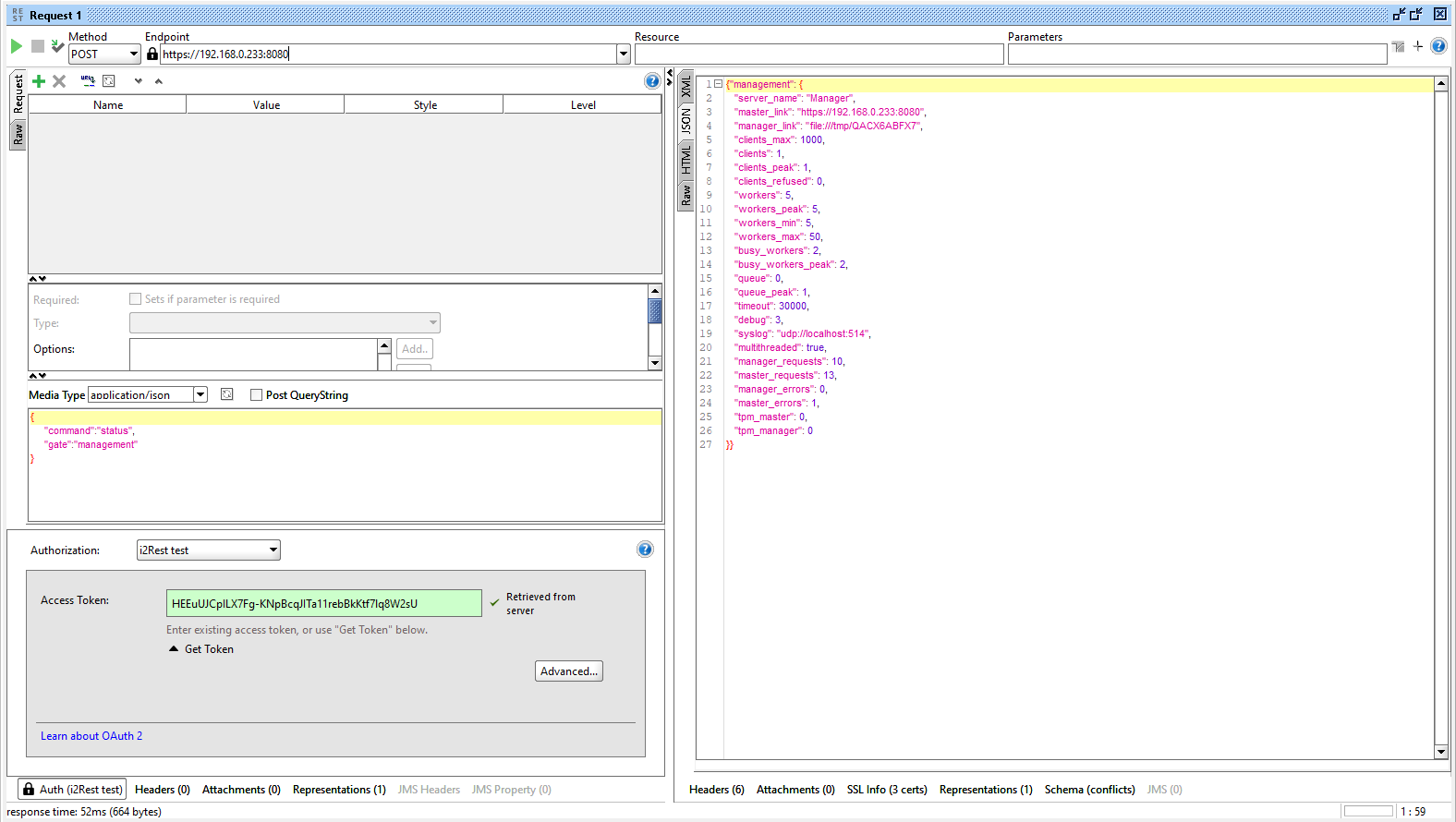The width and height of the screenshot is (1456, 822).
Task: Open help for the parameters table
Action: pyautogui.click(x=652, y=81)
